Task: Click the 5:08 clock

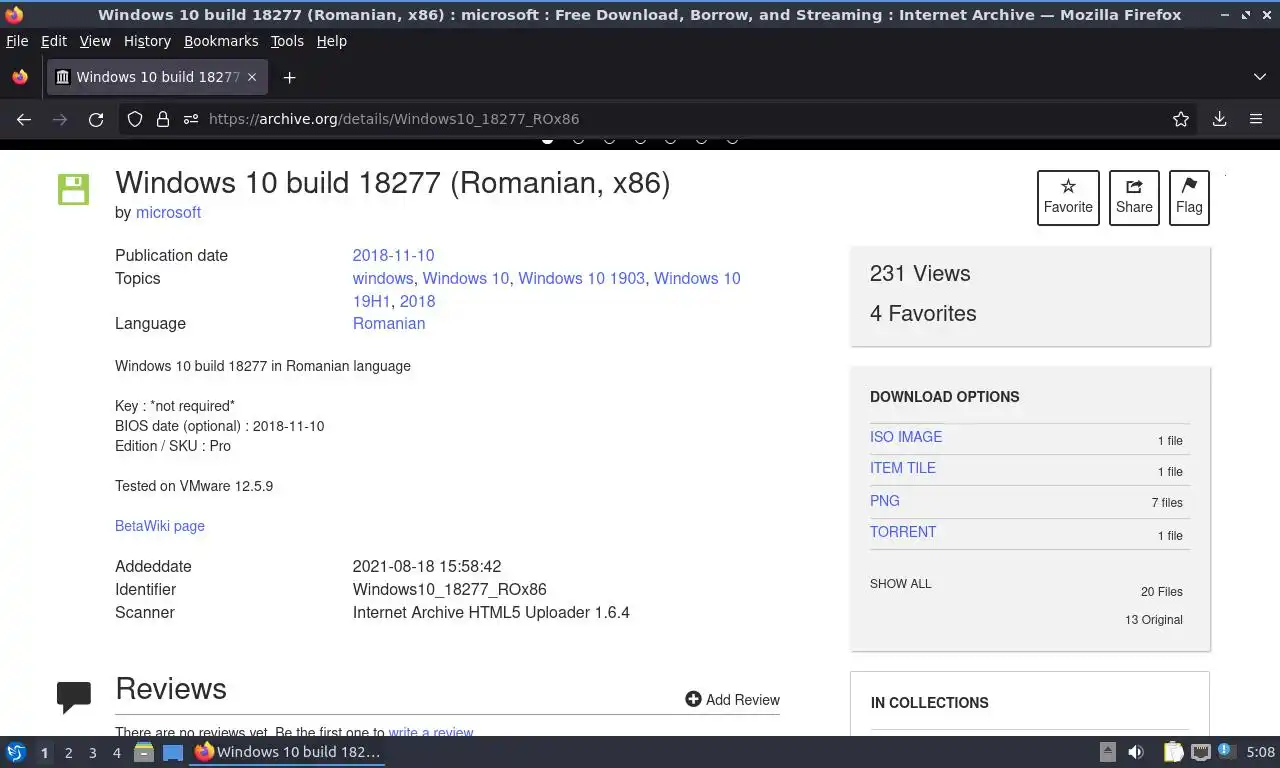Action: pyautogui.click(x=1261, y=752)
